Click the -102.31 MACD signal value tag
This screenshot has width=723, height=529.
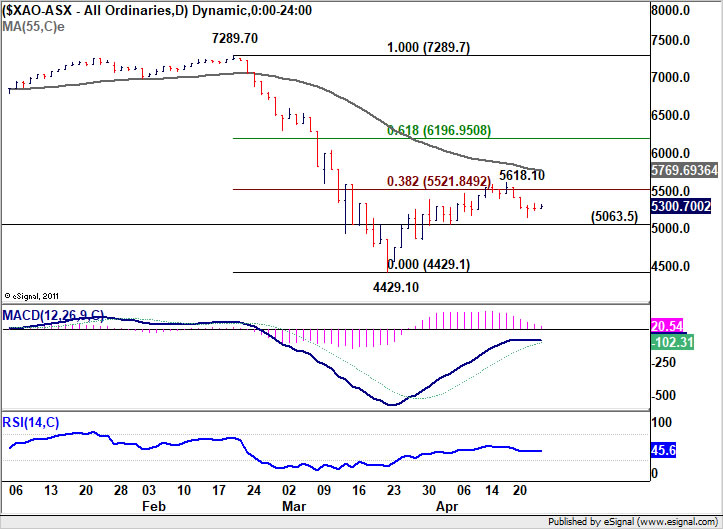(672, 342)
